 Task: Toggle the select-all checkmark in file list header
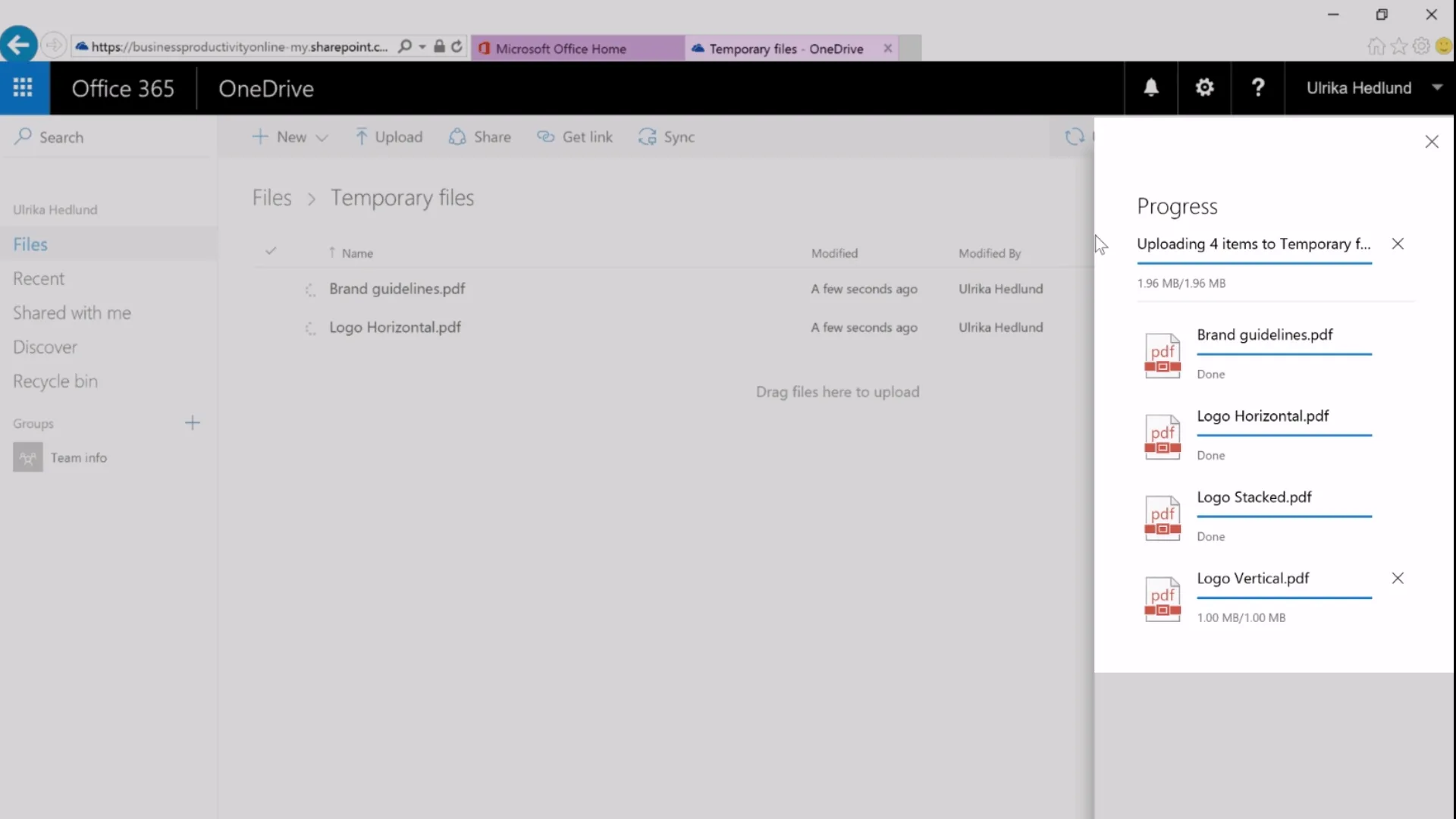pos(271,251)
